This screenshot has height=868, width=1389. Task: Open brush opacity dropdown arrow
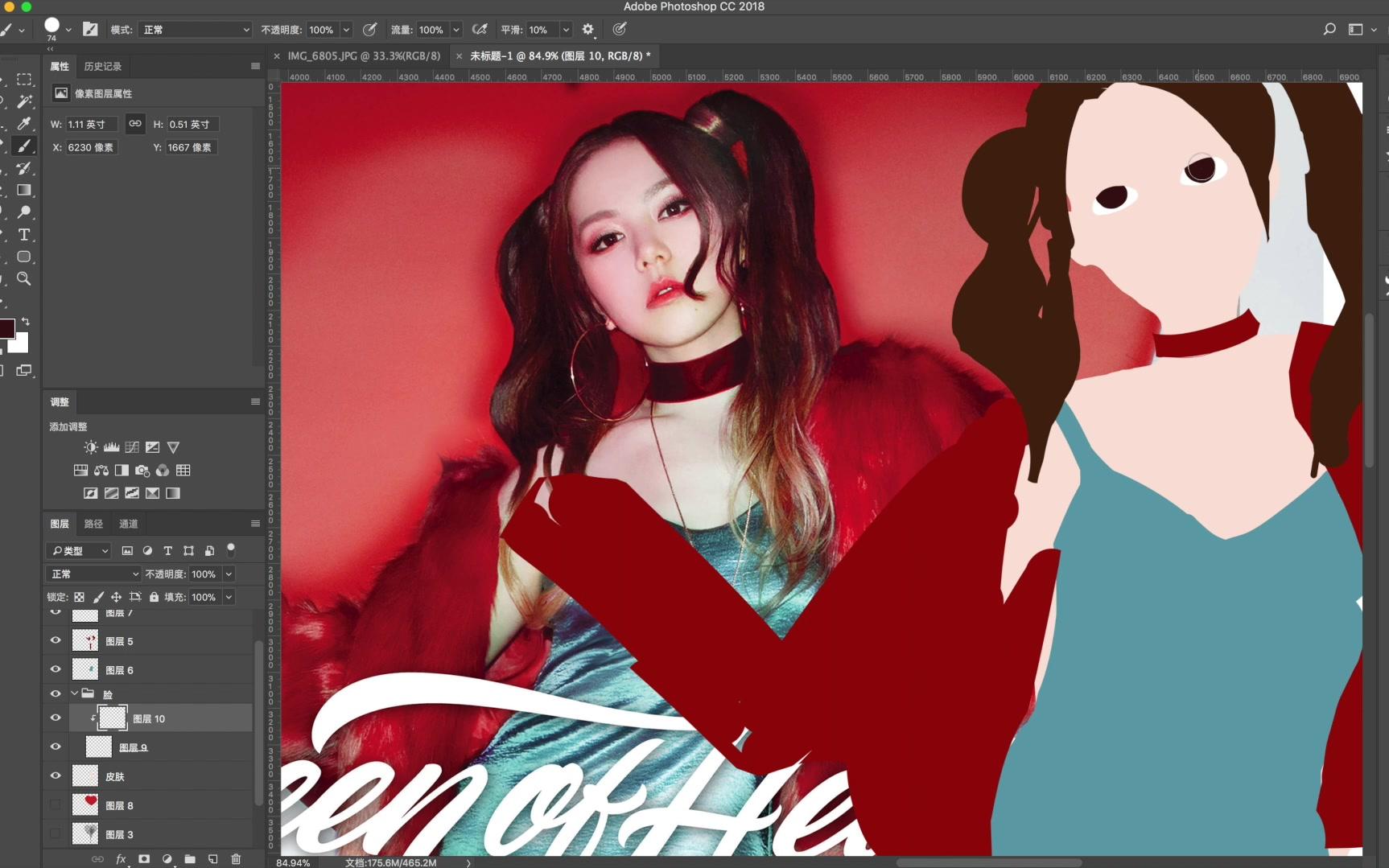pyautogui.click(x=346, y=30)
